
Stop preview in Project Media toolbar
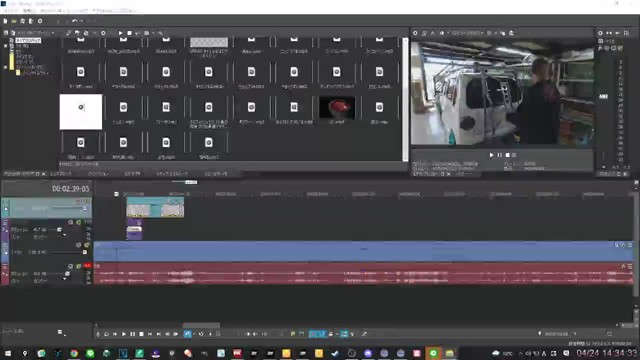(x=129, y=33)
